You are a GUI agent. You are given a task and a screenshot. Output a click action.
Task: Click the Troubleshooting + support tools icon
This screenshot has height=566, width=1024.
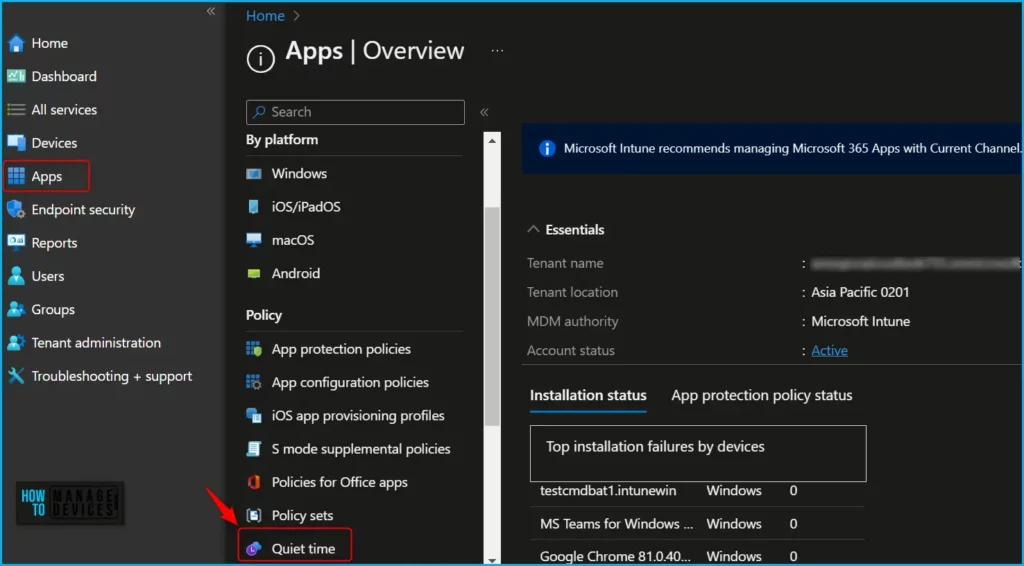coord(16,376)
